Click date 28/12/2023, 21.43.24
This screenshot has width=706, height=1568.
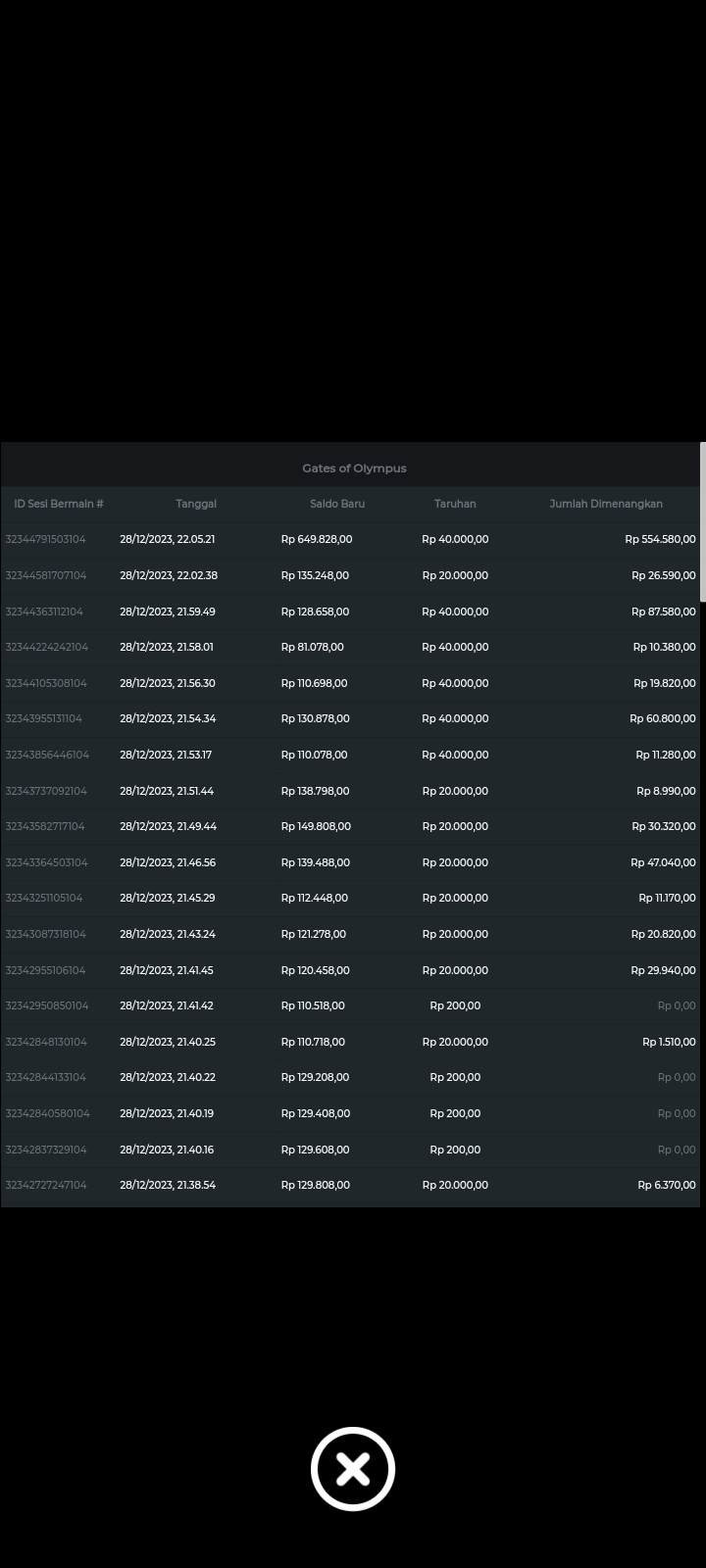click(168, 934)
